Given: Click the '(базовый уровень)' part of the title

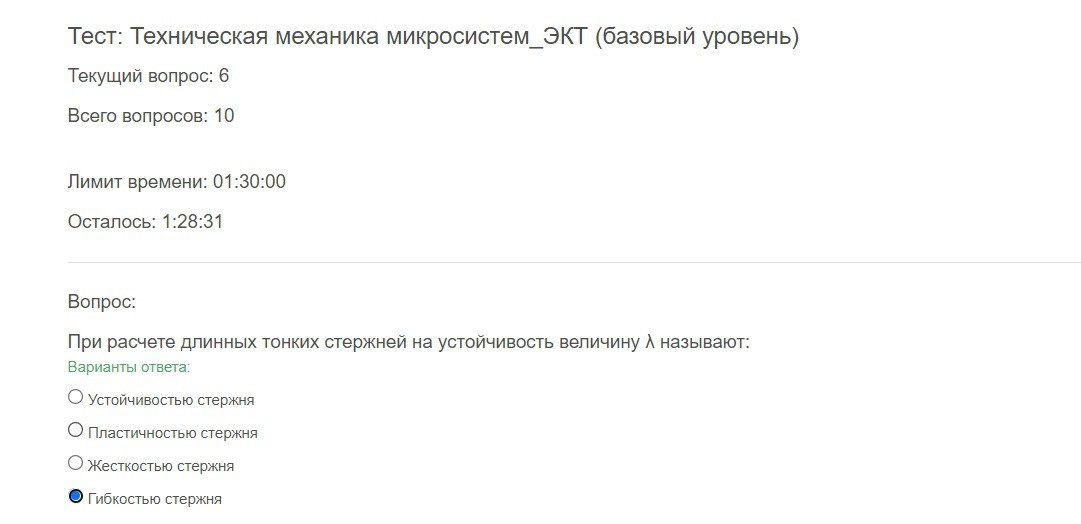Looking at the screenshot, I should 696,36.
